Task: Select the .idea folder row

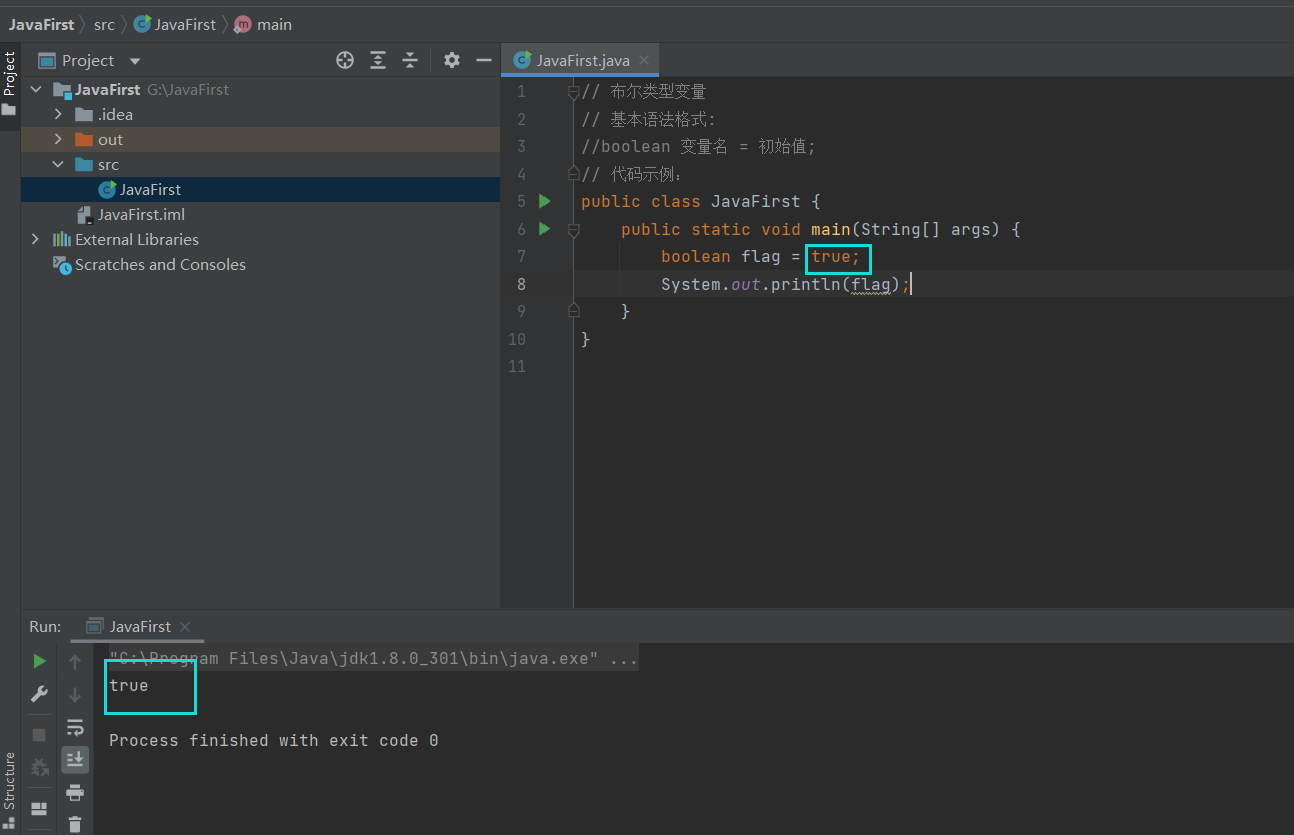Action: [x=260, y=114]
